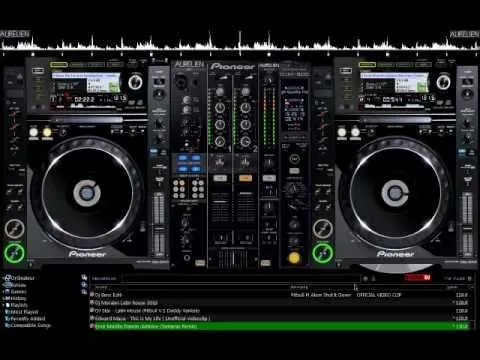
Task: Open the Recently Added list
Action: (27, 319)
